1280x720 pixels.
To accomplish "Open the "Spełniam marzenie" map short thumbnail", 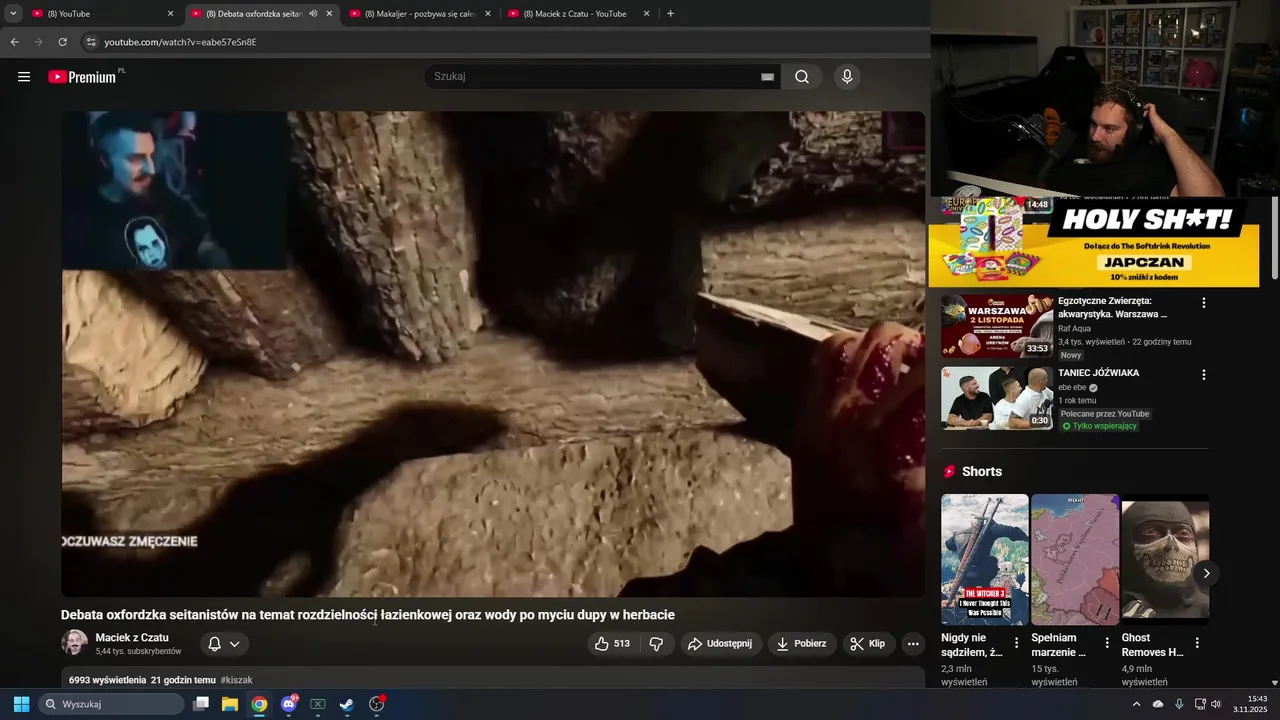I will point(1075,559).
